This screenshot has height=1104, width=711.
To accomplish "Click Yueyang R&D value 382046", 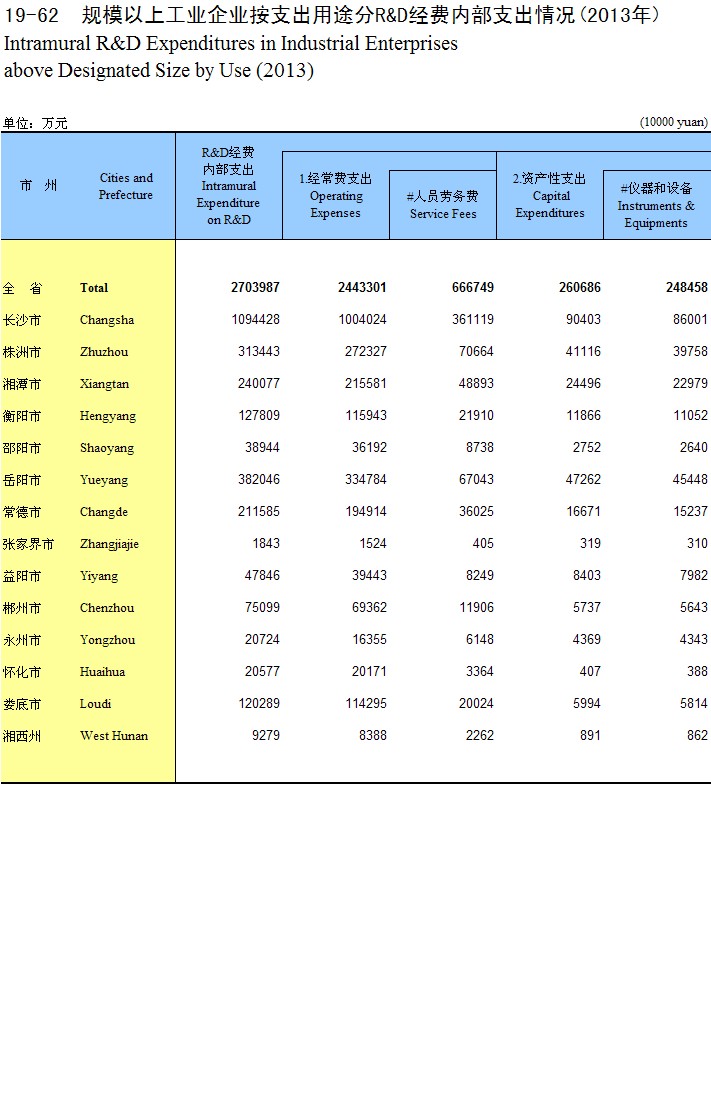I will point(259,479).
